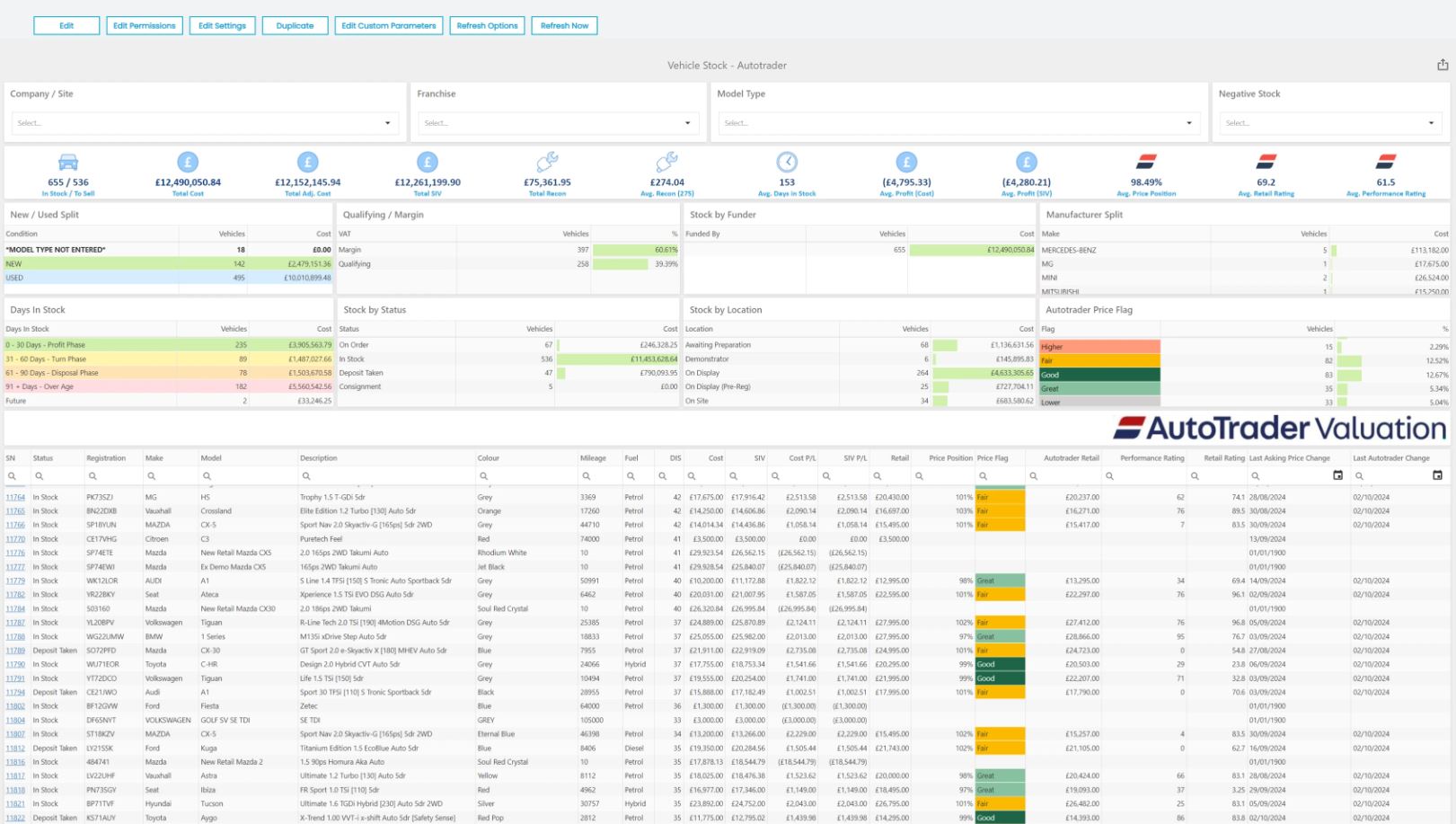Open the Company / Site dropdown
The height and width of the screenshot is (824, 1456).
coord(205,123)
